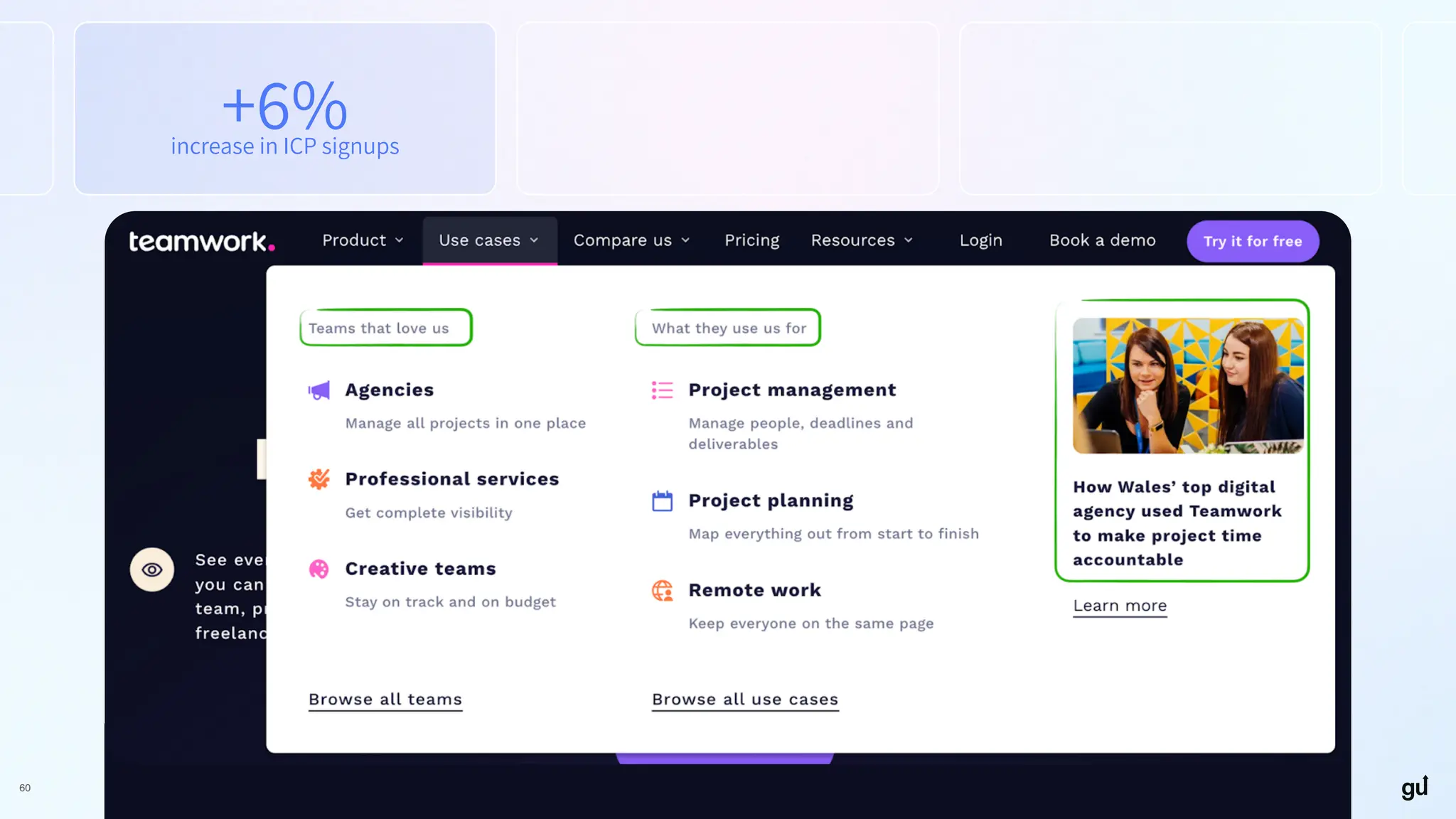The image size is (1456, 819).
Task: Click the Learn more link
Action: [x=1120, y=606]
